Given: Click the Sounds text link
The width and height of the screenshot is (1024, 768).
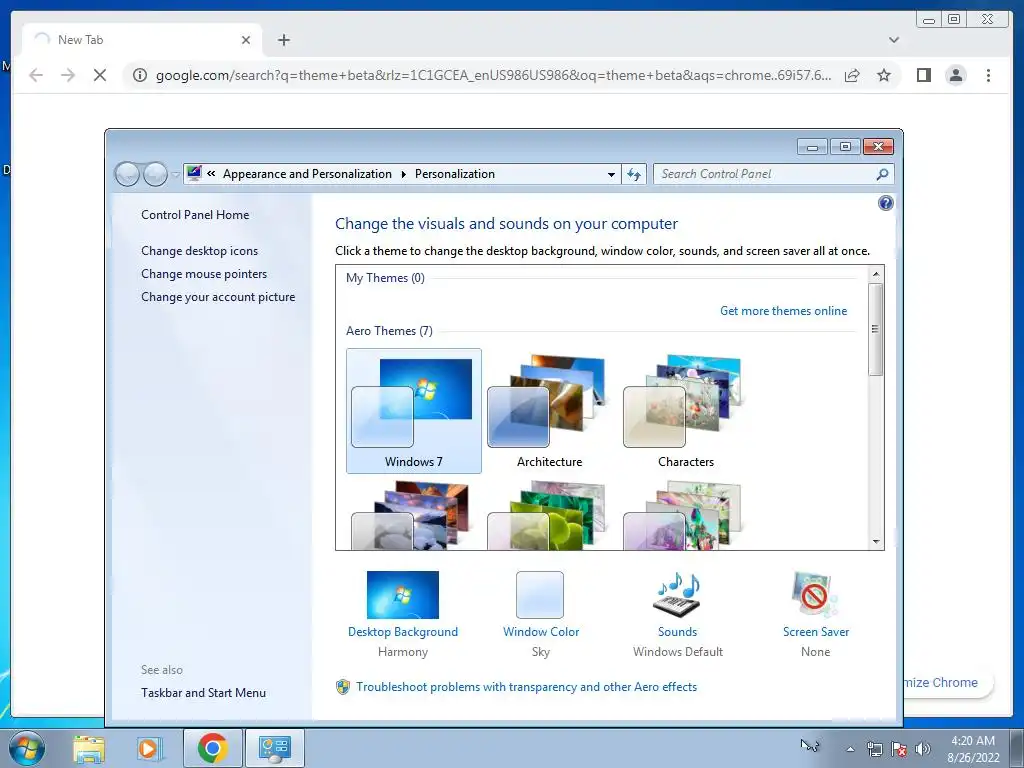Looking at the screenshot, I should tap(677, 632).
